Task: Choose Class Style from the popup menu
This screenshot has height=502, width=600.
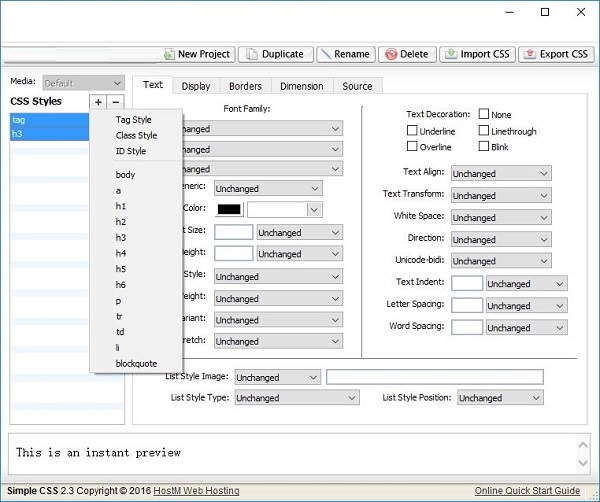Action: [x=136, y=135]
